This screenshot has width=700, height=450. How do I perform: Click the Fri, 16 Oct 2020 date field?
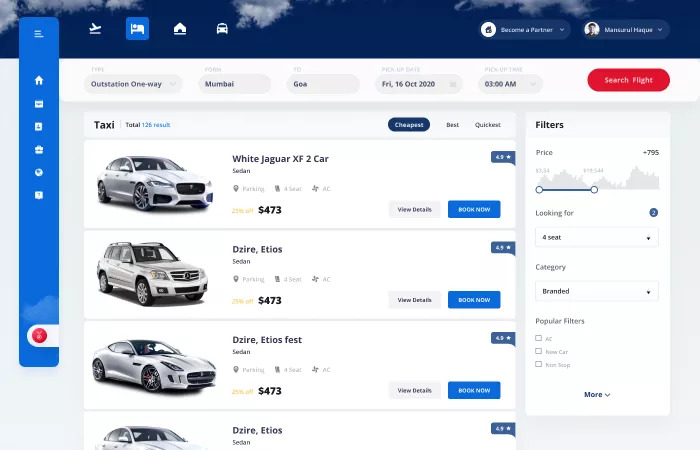[419, 84]
